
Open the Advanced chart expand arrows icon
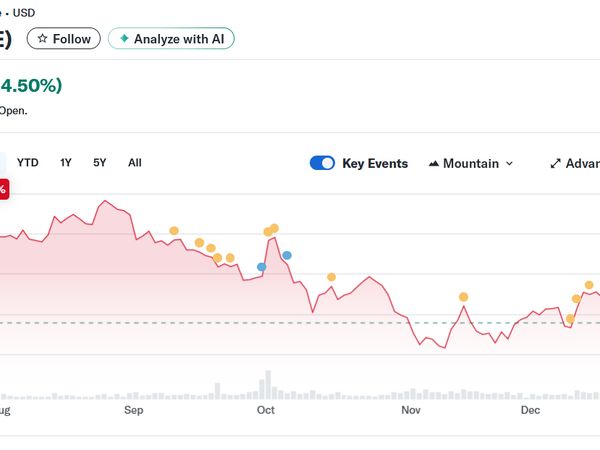pyautogui.click(x=556, y=164)
